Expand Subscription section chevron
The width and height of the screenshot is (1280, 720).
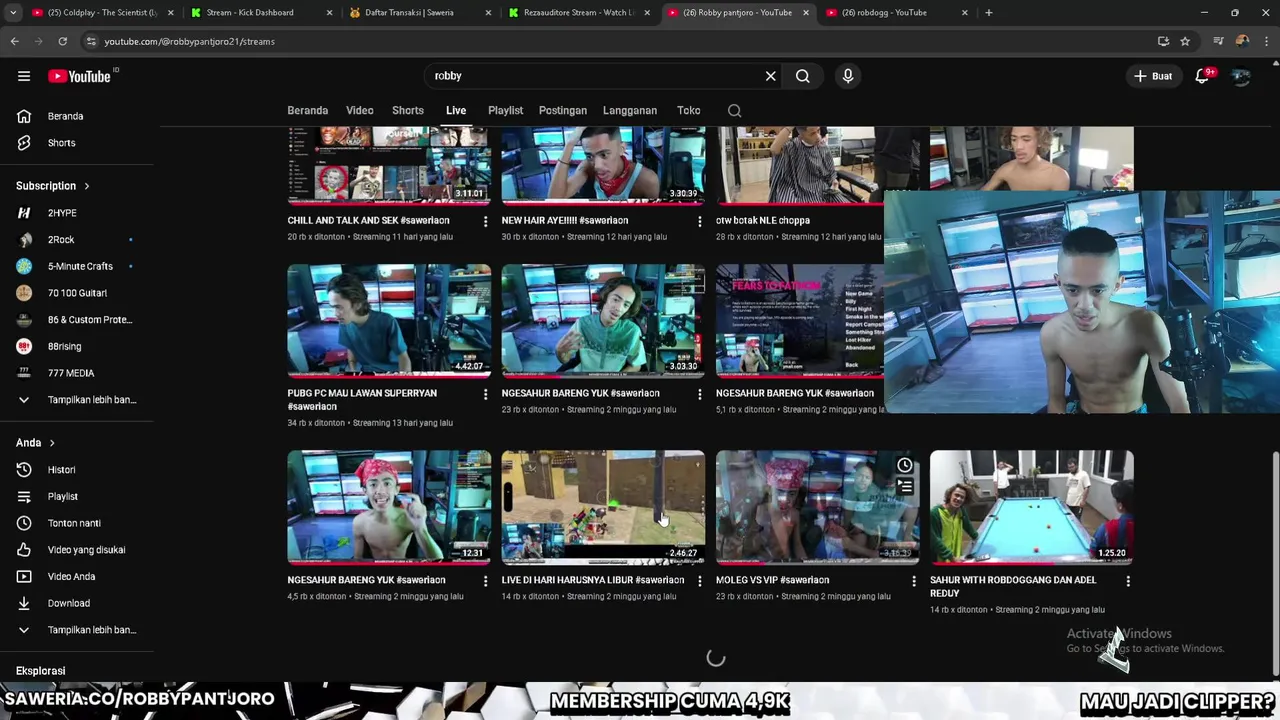tap(87, 186)
